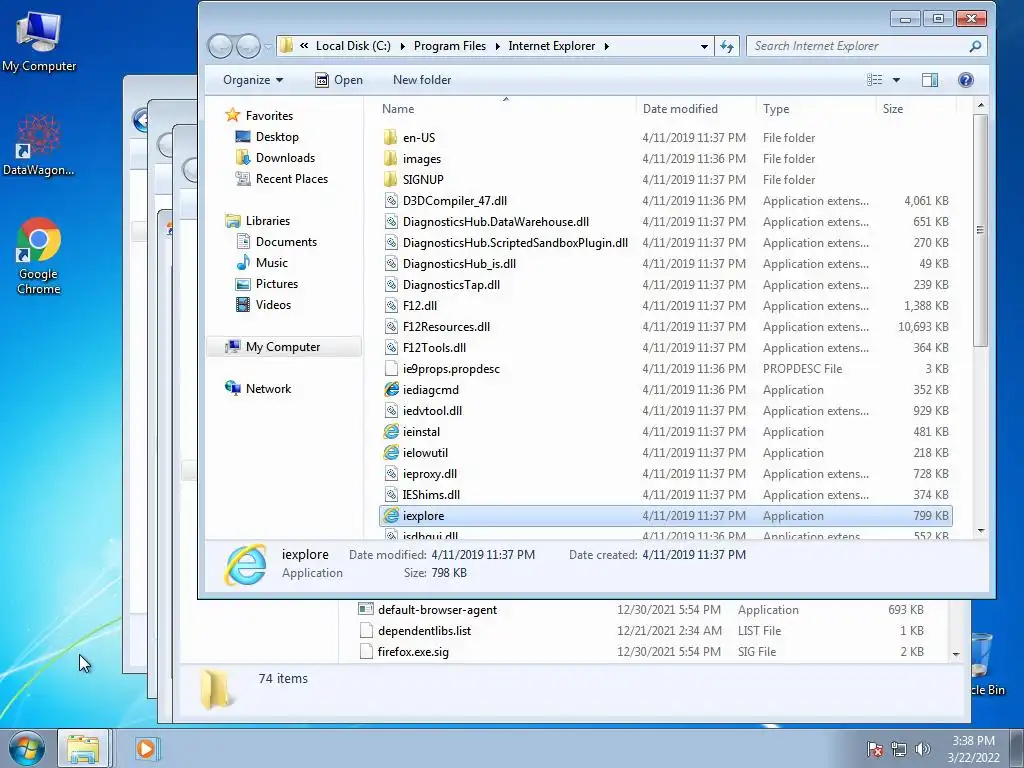Expand arrow after Program Files breadcrumb

point(498,46)
